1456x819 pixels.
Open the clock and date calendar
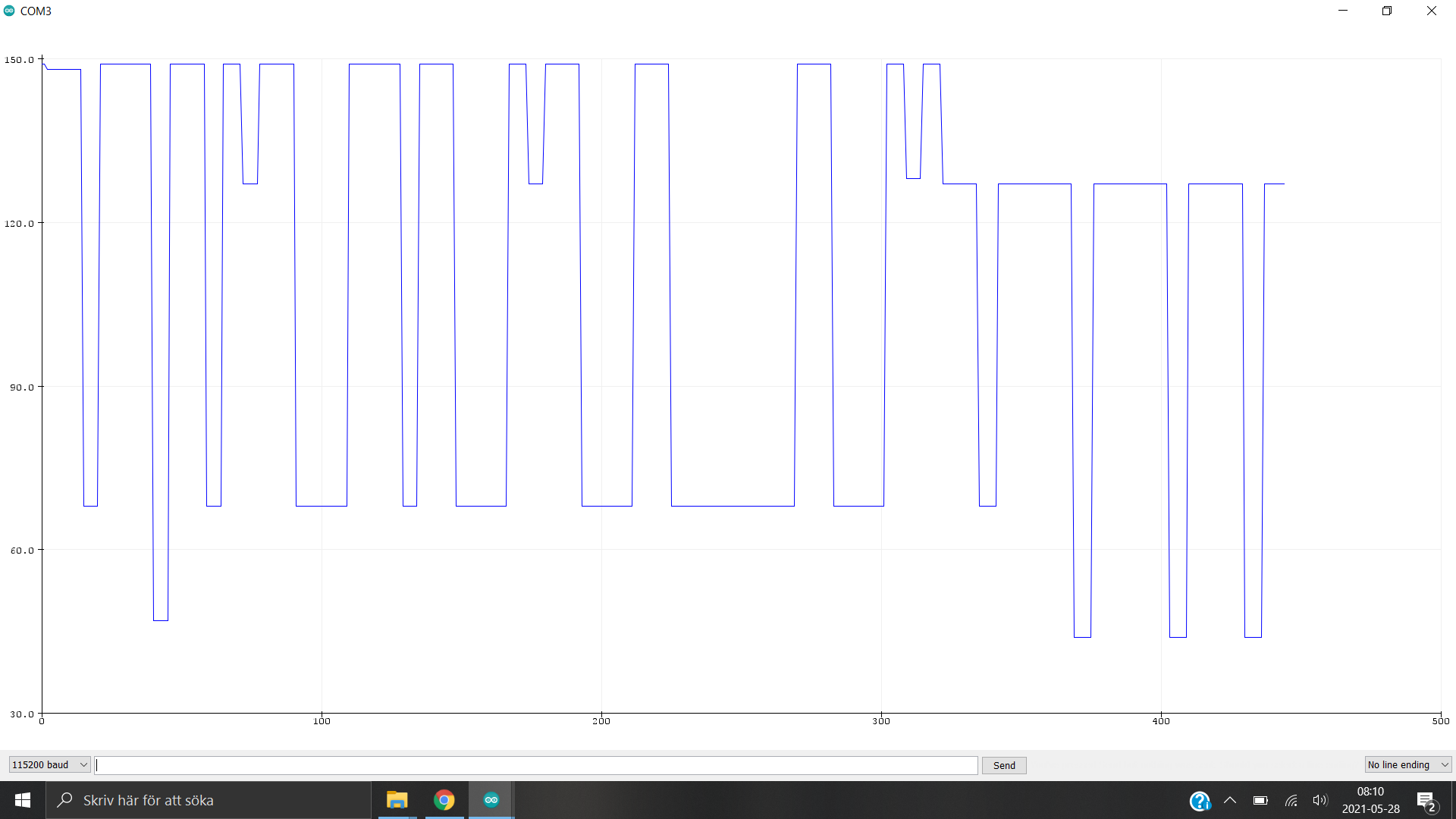coord(1370,800)
